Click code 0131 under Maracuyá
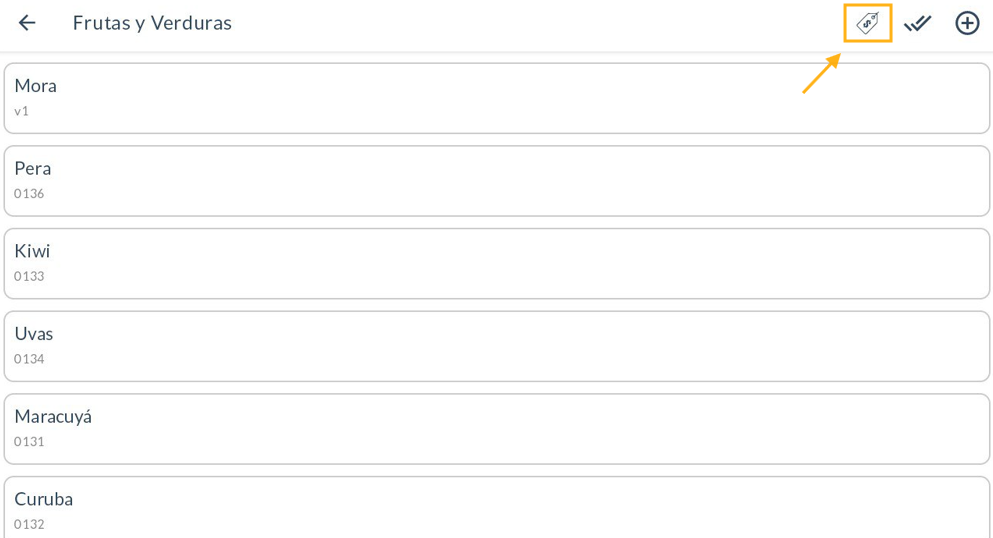Screen dimensions: 993x538 (x=29, y=442)
